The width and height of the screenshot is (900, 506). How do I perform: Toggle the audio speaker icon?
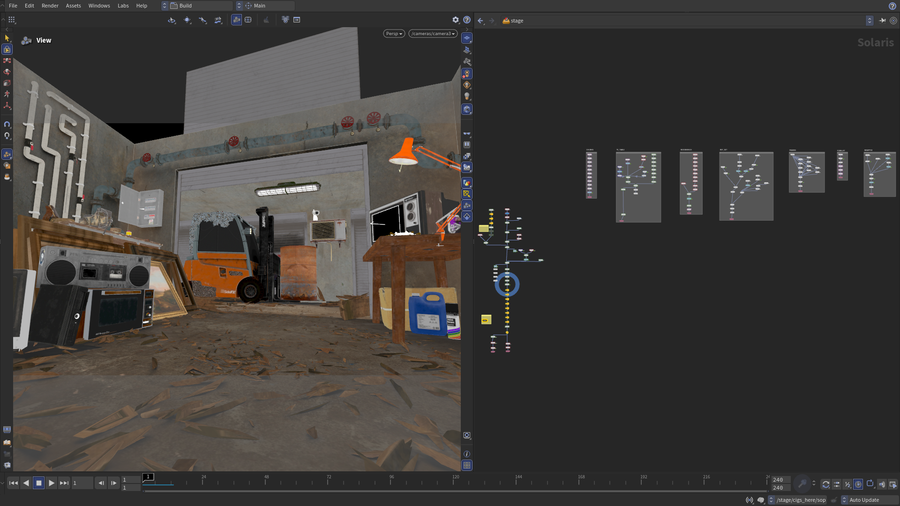pyautogui.click(x=882, y=484)
